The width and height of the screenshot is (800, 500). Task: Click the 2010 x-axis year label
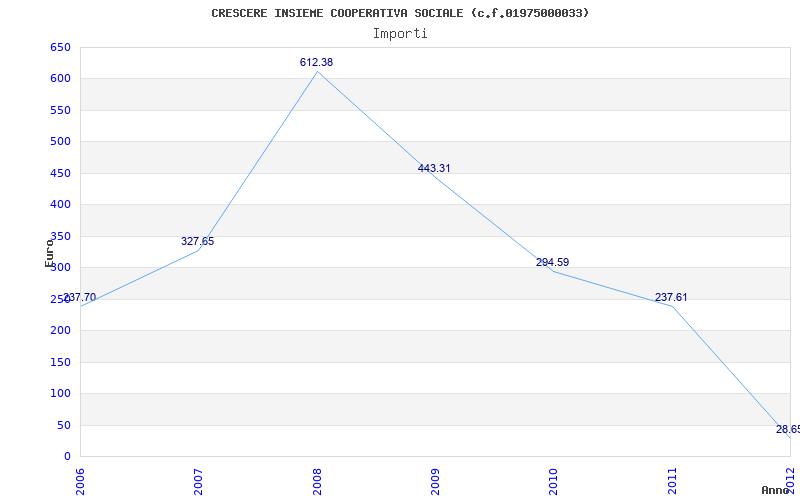point(554,481)
